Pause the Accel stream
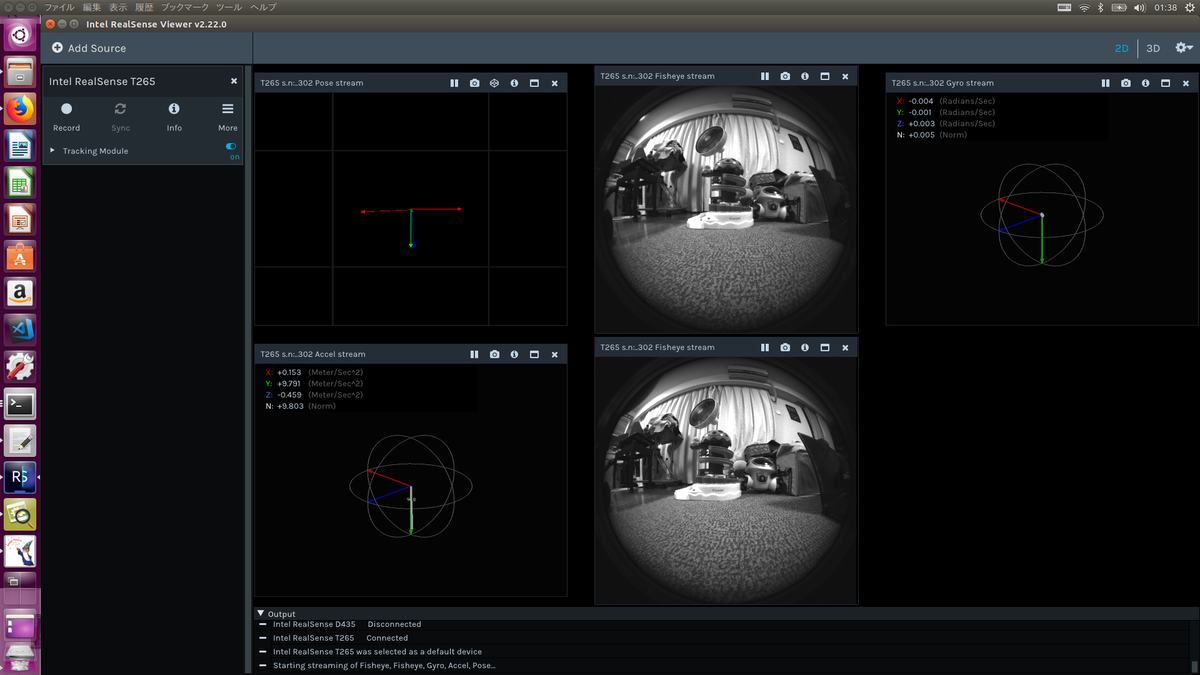This screenshot has height=675, width=1200. point(474,354)
